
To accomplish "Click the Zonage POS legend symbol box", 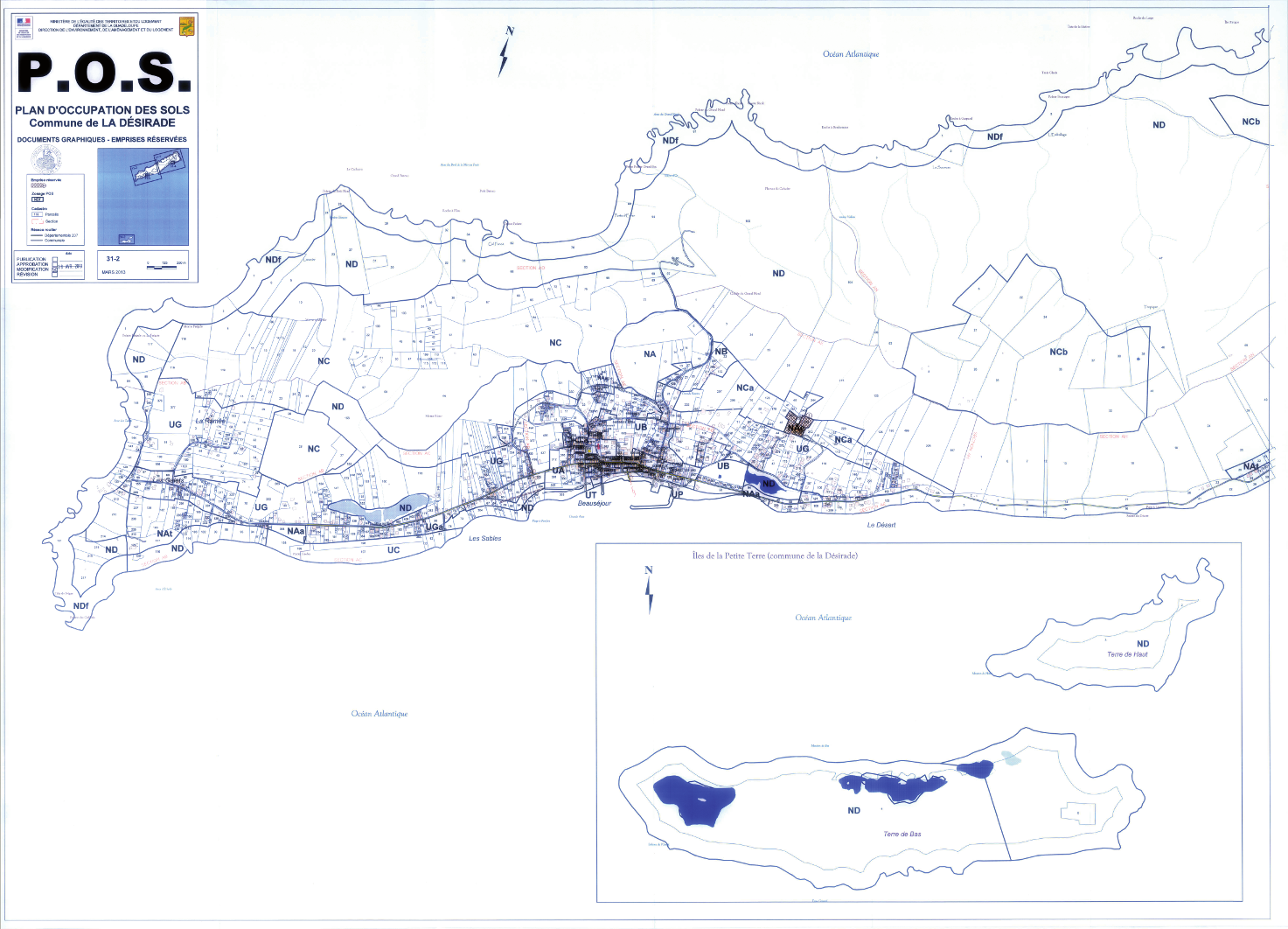I will [x=38, y=199].
